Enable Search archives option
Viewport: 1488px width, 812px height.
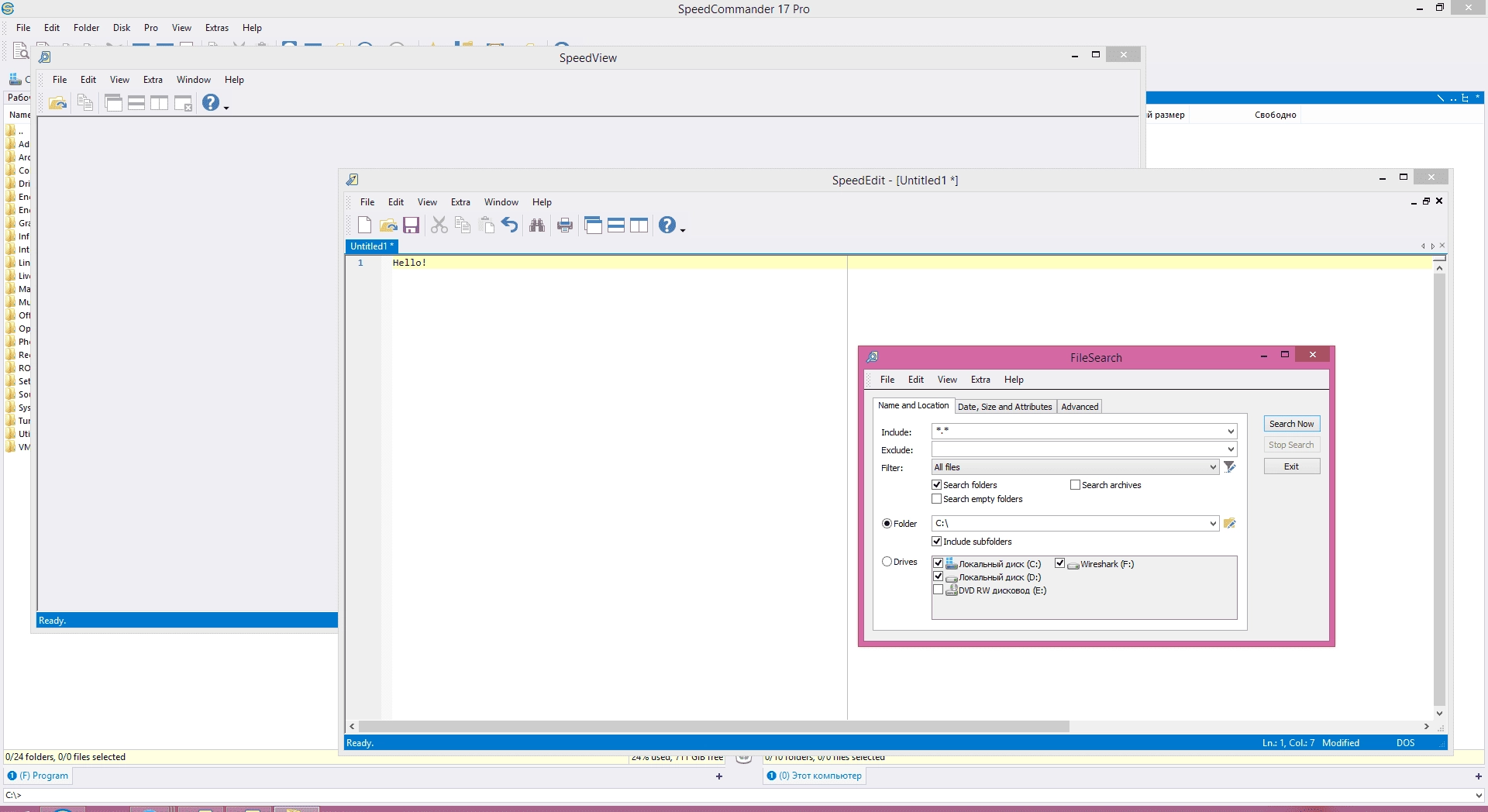(x=1075, y=484)
